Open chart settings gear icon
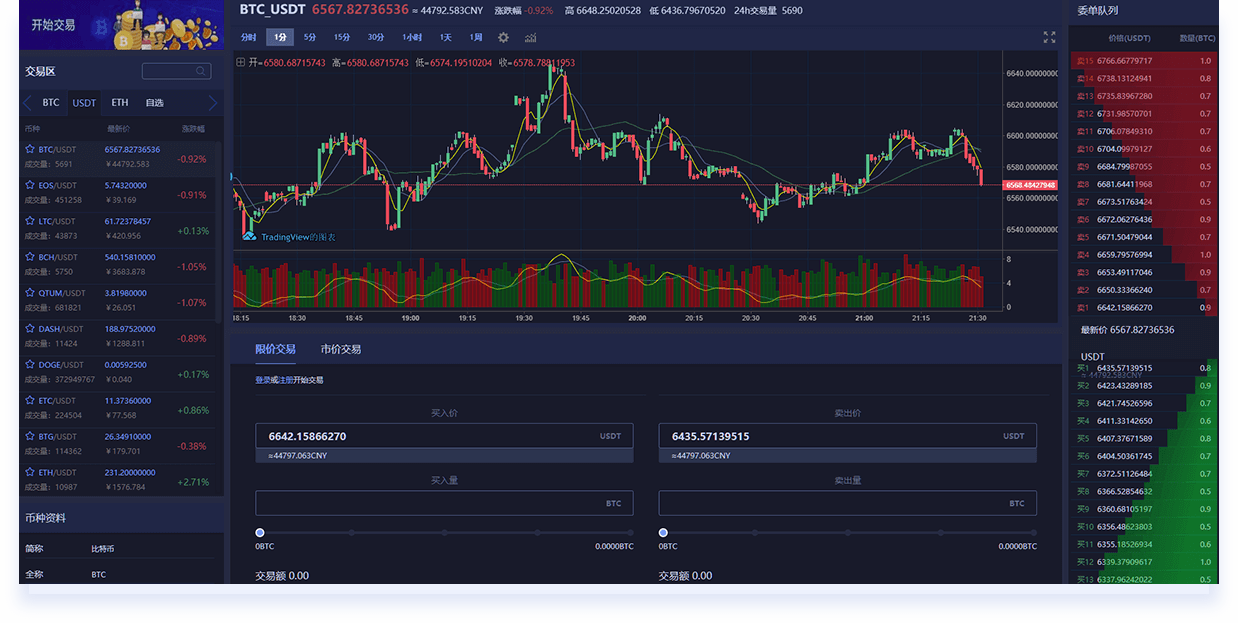This screenshot has width=1238, height=623. [x=503, y=38]
